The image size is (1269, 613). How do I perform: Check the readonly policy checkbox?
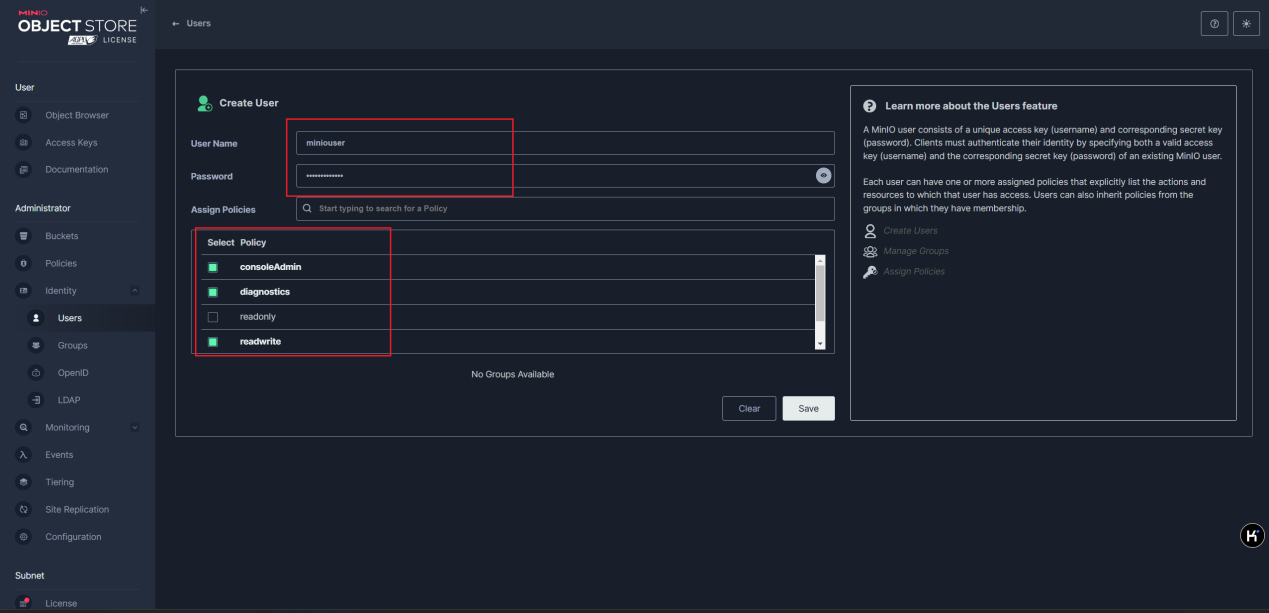pos(213,317)
